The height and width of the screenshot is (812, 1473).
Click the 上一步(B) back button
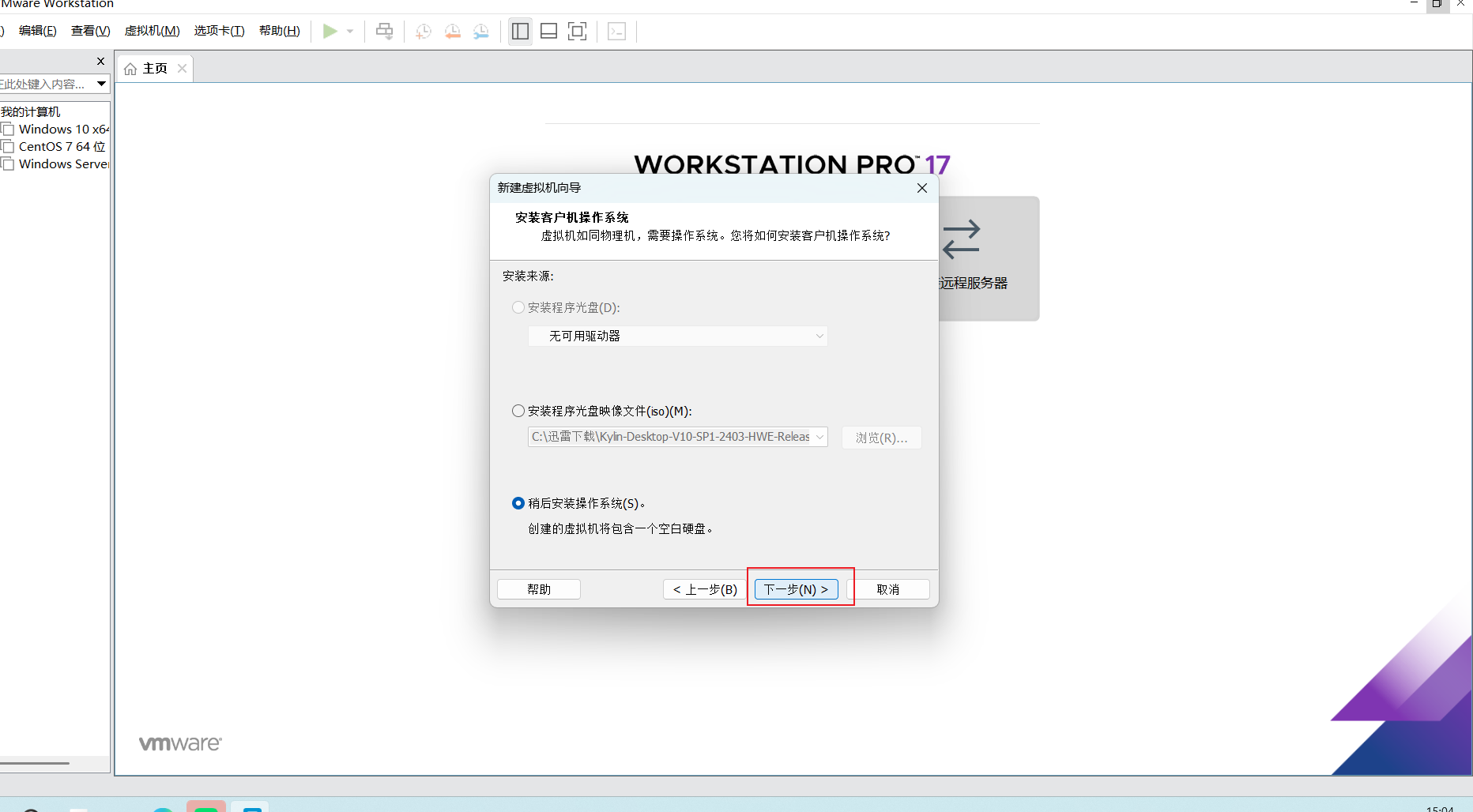(x=705, y=589)
